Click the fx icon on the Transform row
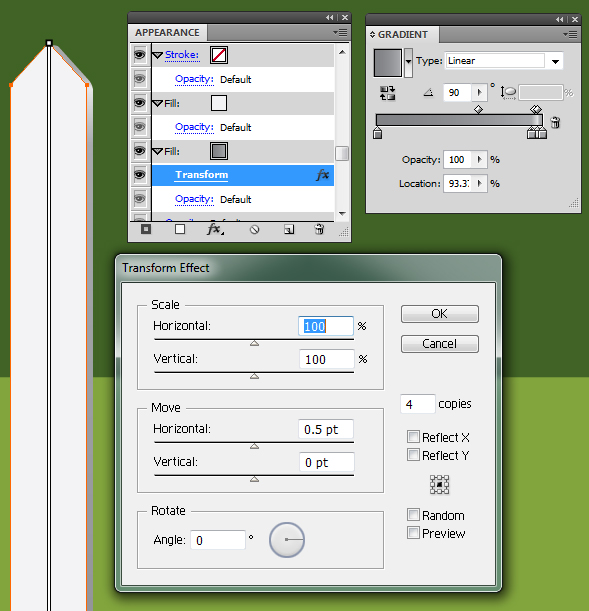The height and width of the screenshot is (611, 589). (x=323, y=175)
